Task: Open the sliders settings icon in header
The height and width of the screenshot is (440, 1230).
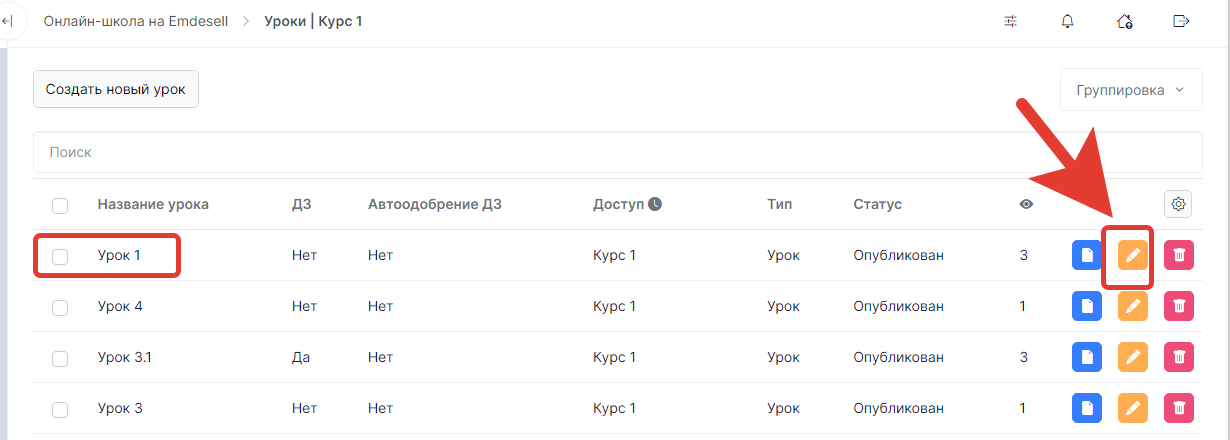Action: point(1010,21)
